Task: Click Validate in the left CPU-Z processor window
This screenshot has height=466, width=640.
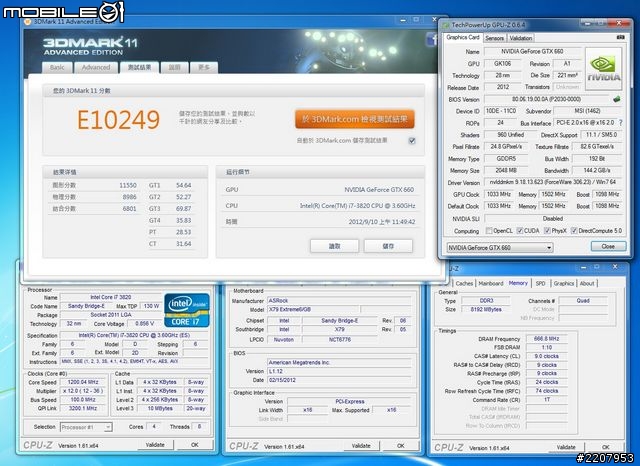Action: tap(155, 445)
